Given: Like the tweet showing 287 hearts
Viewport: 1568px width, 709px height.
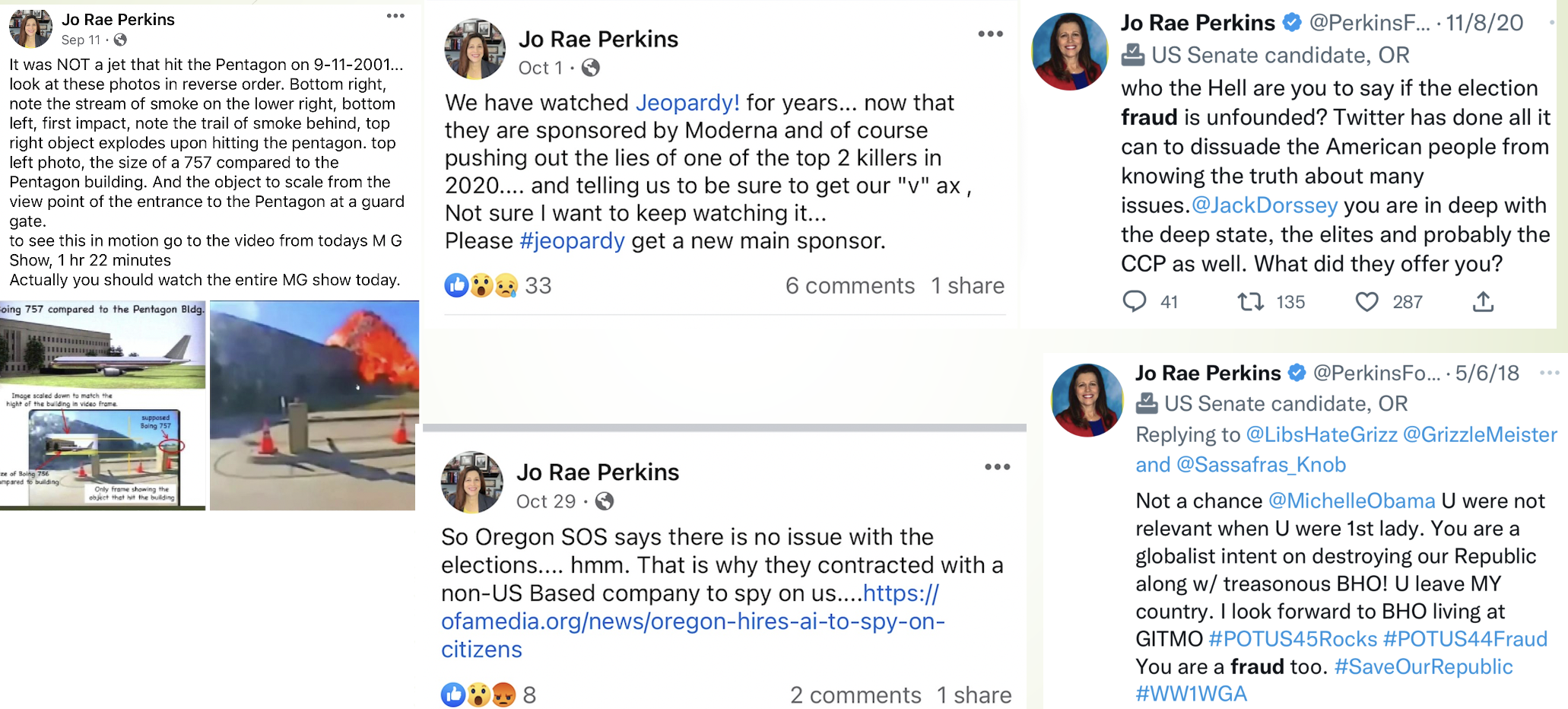Looking at the screenshot, I should pyautogui.click(x=1366, y=302).
